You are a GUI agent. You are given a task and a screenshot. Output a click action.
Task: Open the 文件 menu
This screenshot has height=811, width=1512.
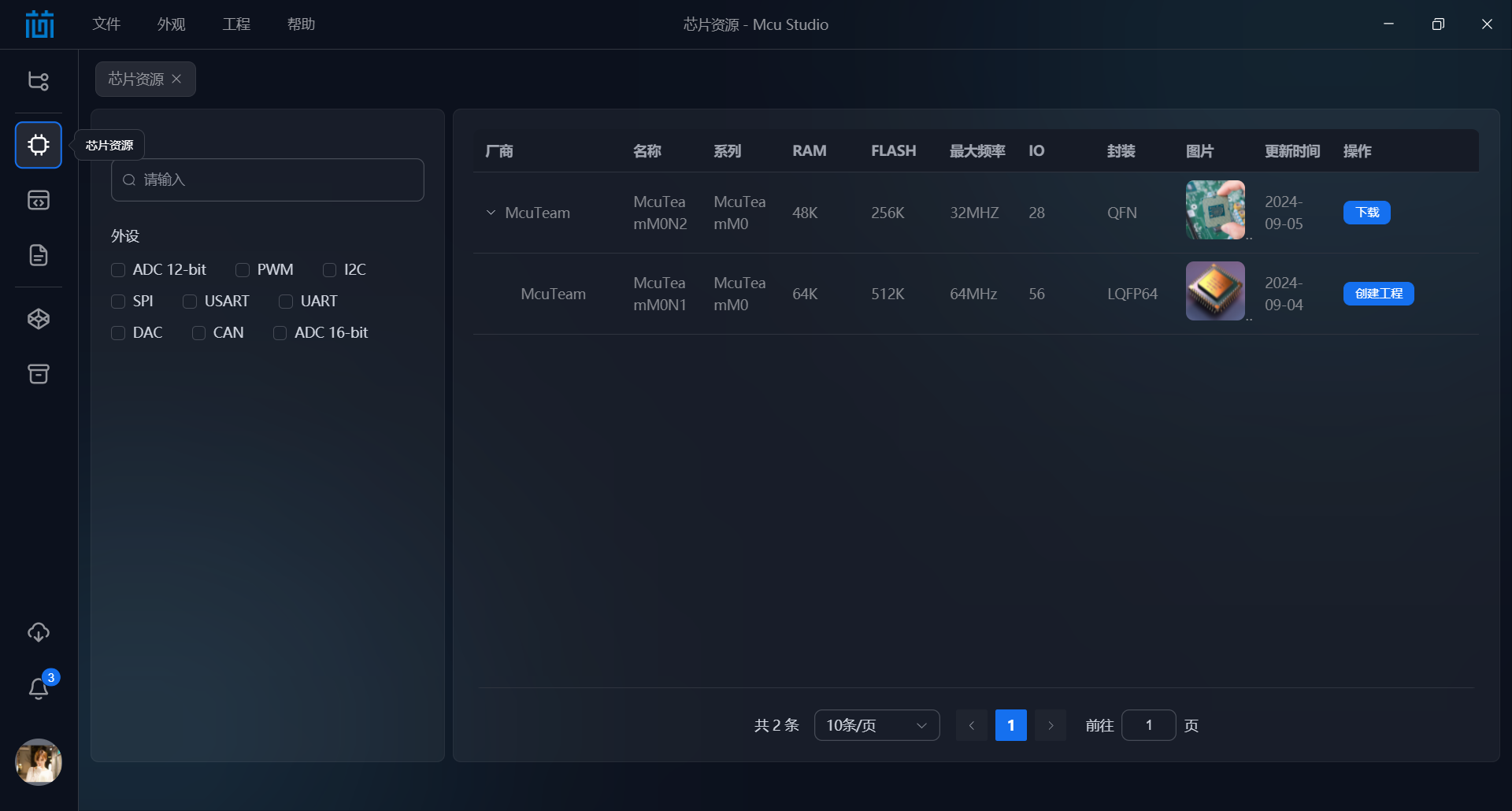click(x=106, y=24)
